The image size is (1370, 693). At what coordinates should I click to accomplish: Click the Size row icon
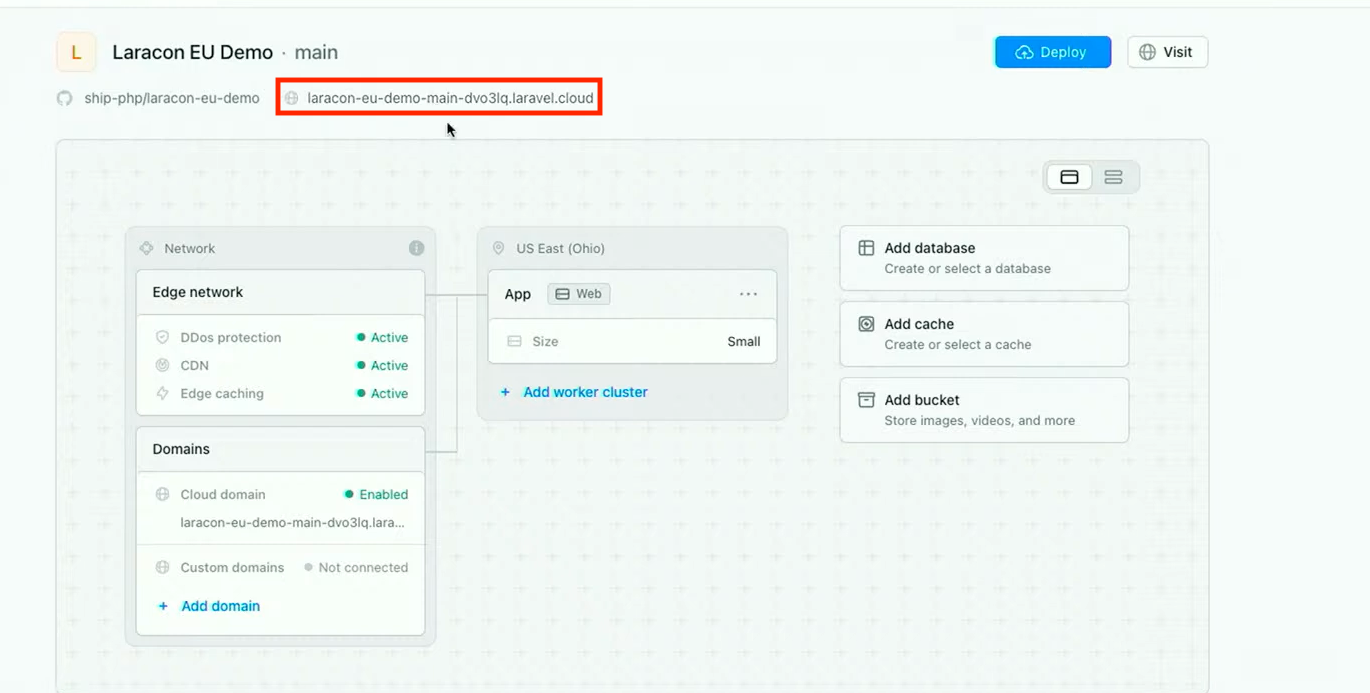tap(514, 341)
